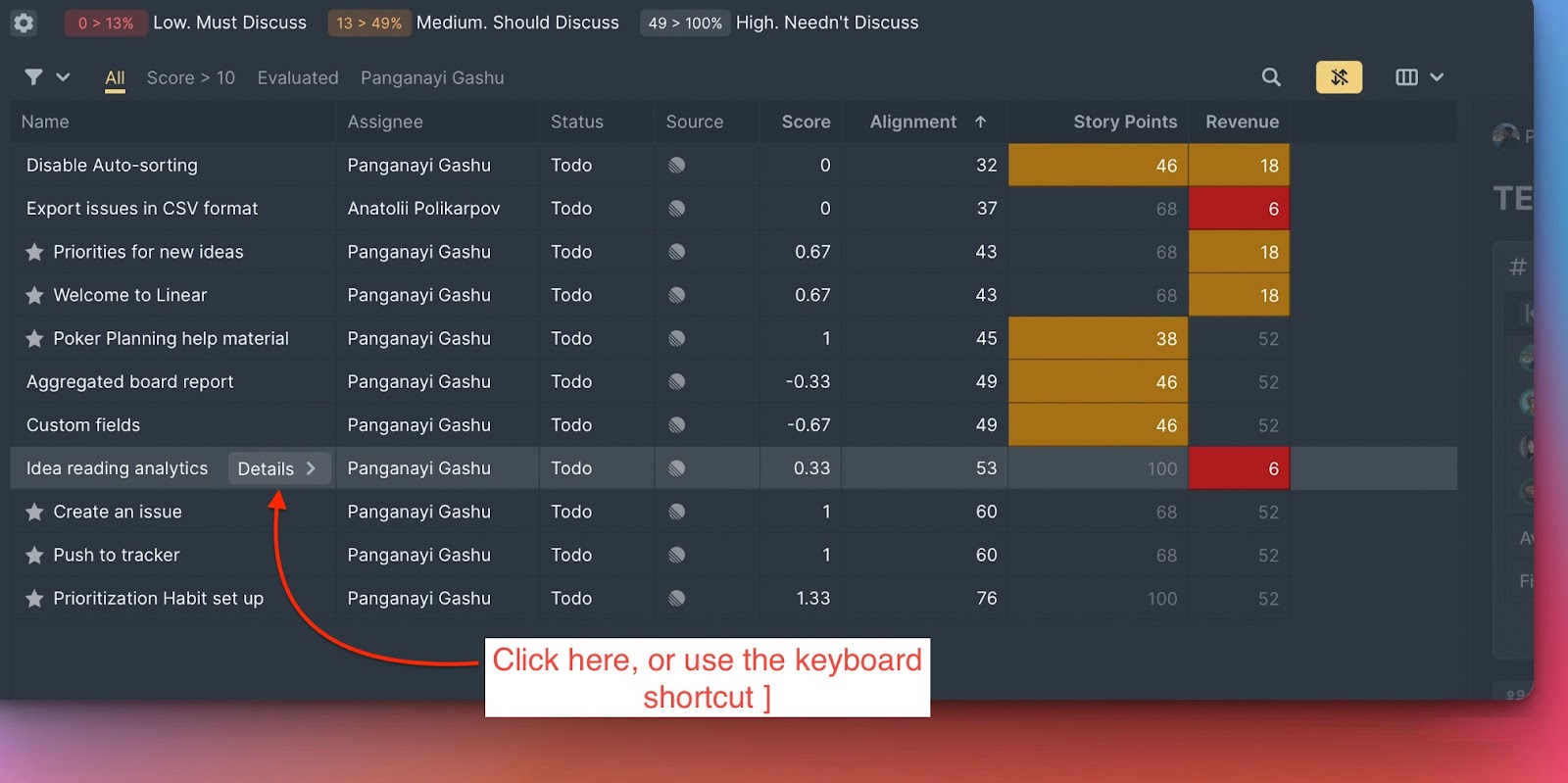Switch to the Evaluated tab
The width and height of the screenshot is (1568, 783).
pyautogui.click(x=298, y=77)
